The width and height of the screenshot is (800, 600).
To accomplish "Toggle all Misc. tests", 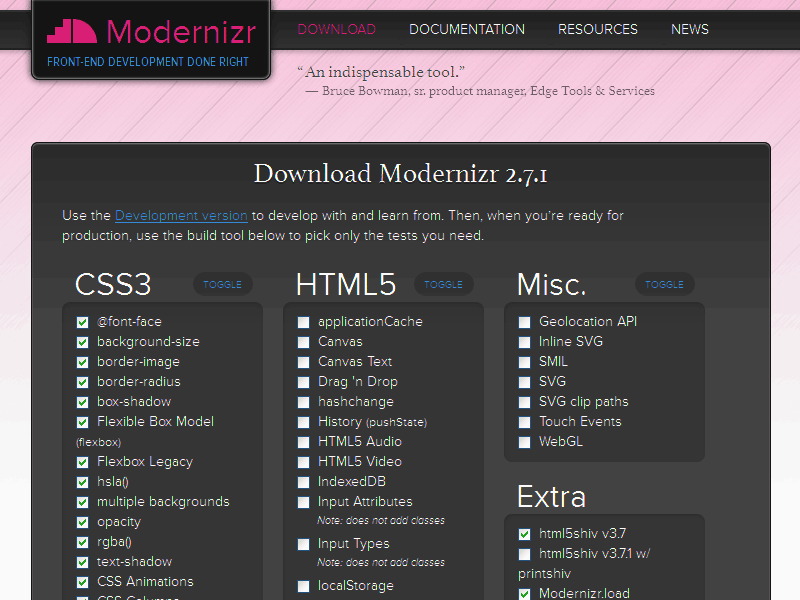I will click(664, 284).
